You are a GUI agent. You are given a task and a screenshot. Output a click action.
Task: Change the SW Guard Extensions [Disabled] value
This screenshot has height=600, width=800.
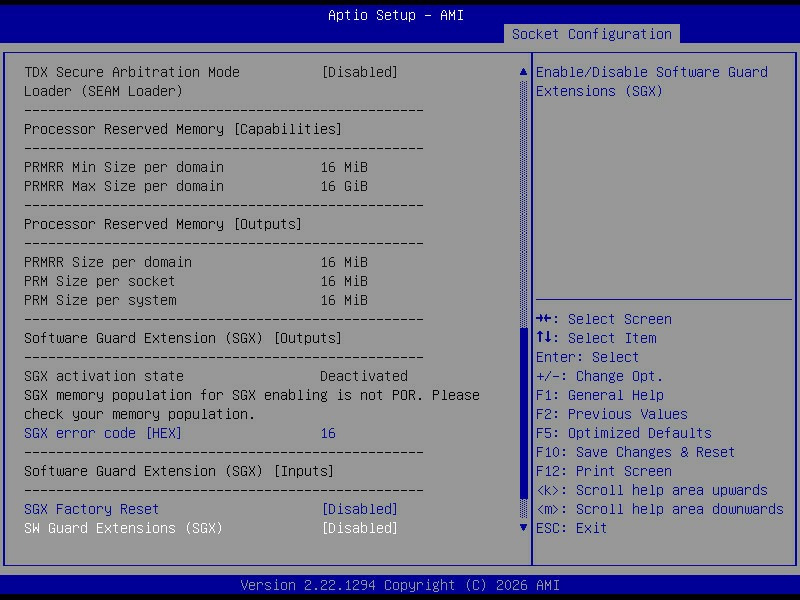pos(359,528)
